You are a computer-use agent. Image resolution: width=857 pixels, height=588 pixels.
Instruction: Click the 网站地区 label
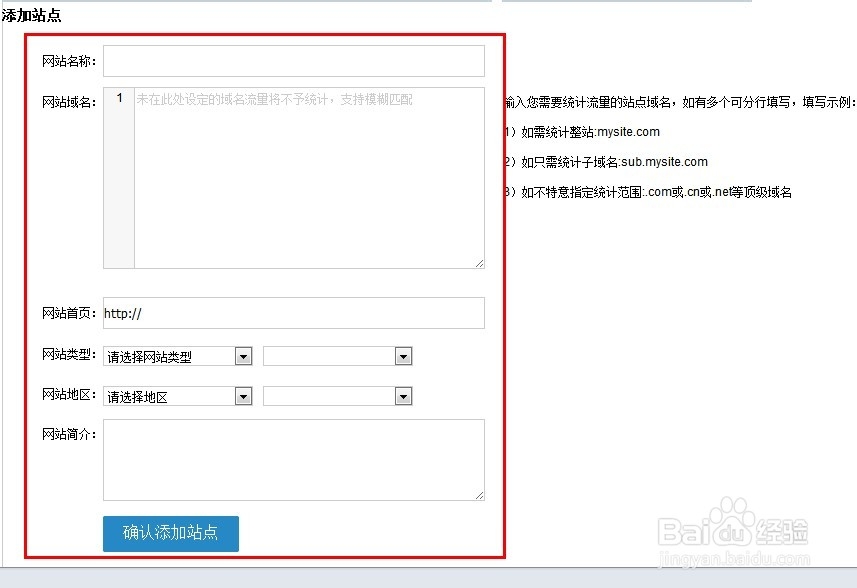pyautogui.click(x=69, y=394)
